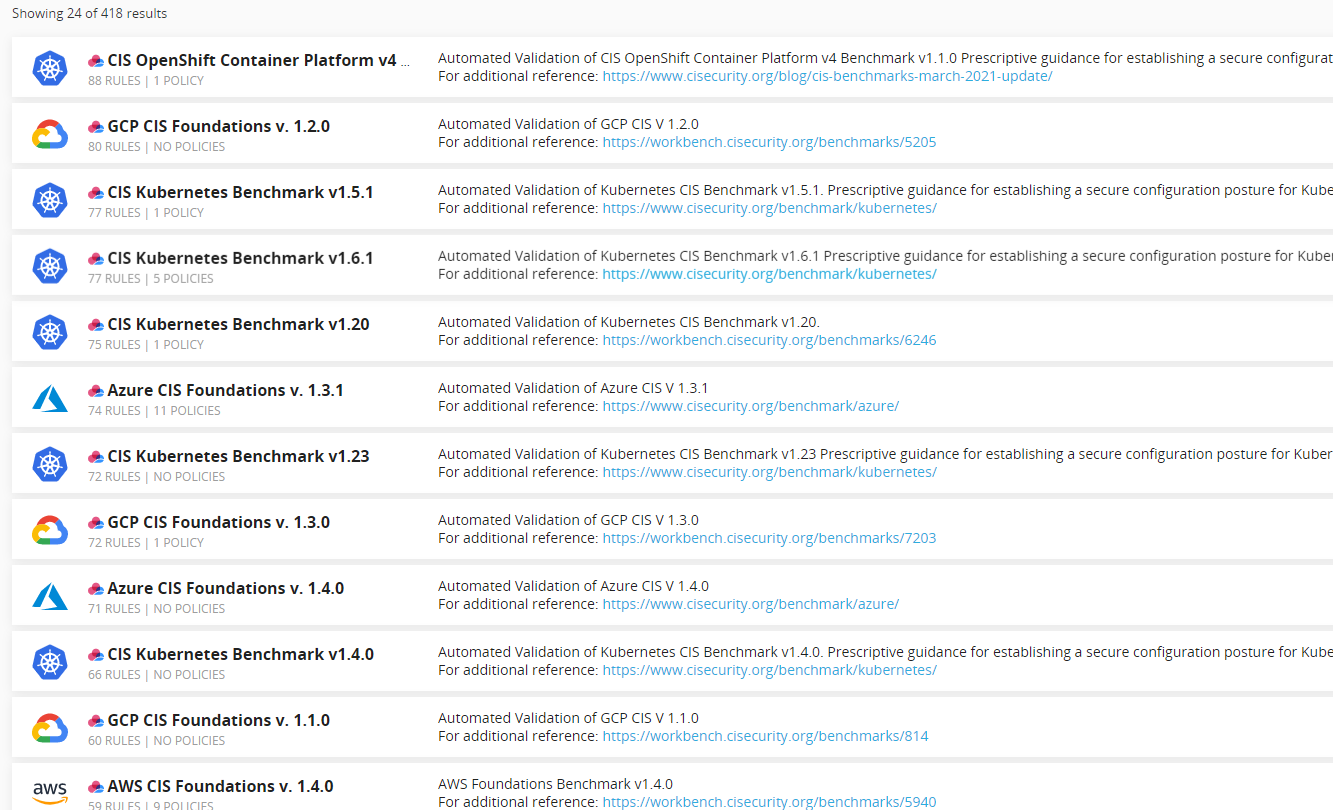
Task: Open workbench reference link for GCP CIS V 1.2.0
Action: coord(768,141)
